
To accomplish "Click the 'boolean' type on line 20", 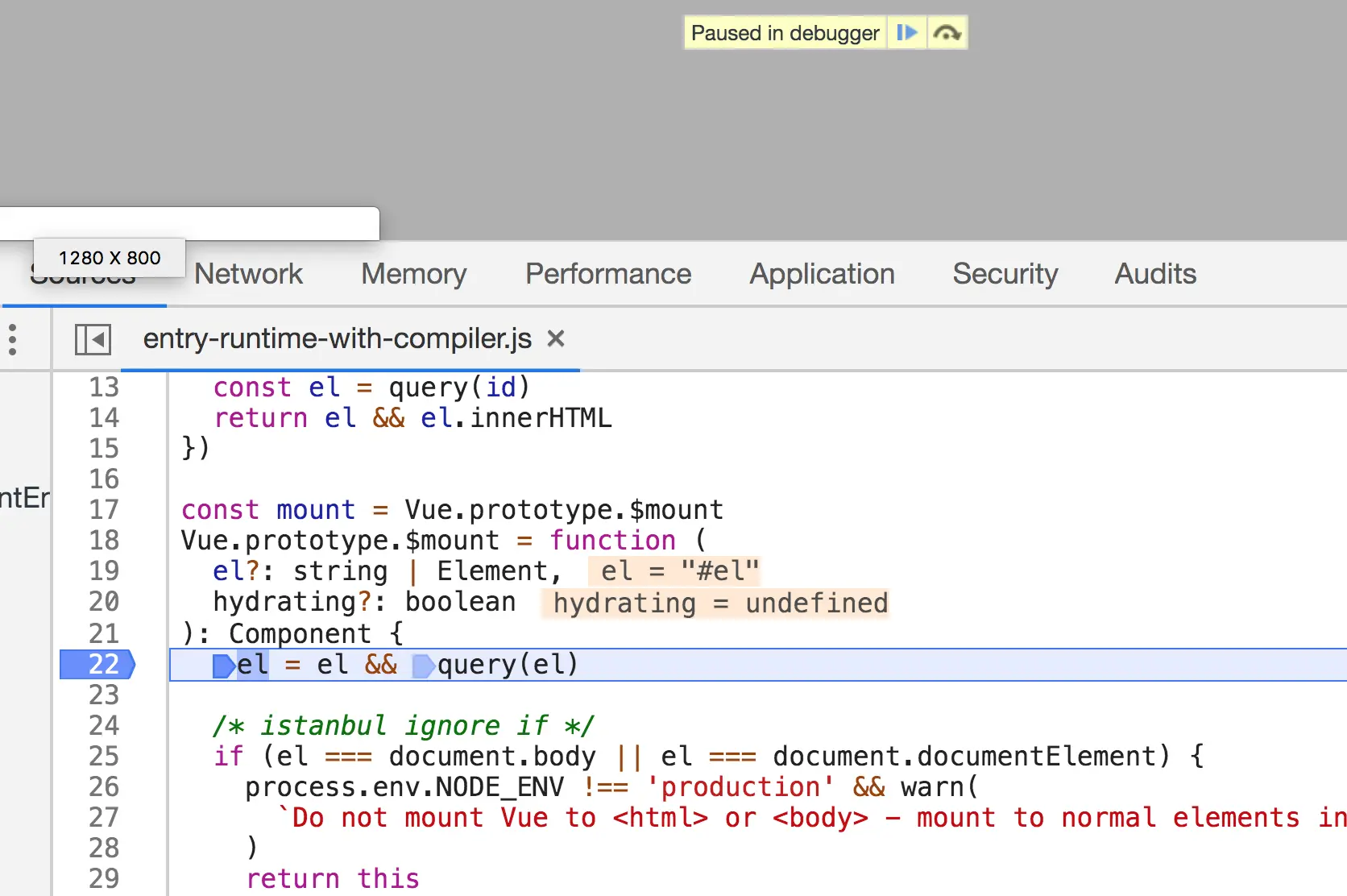I will coord(460,602).
